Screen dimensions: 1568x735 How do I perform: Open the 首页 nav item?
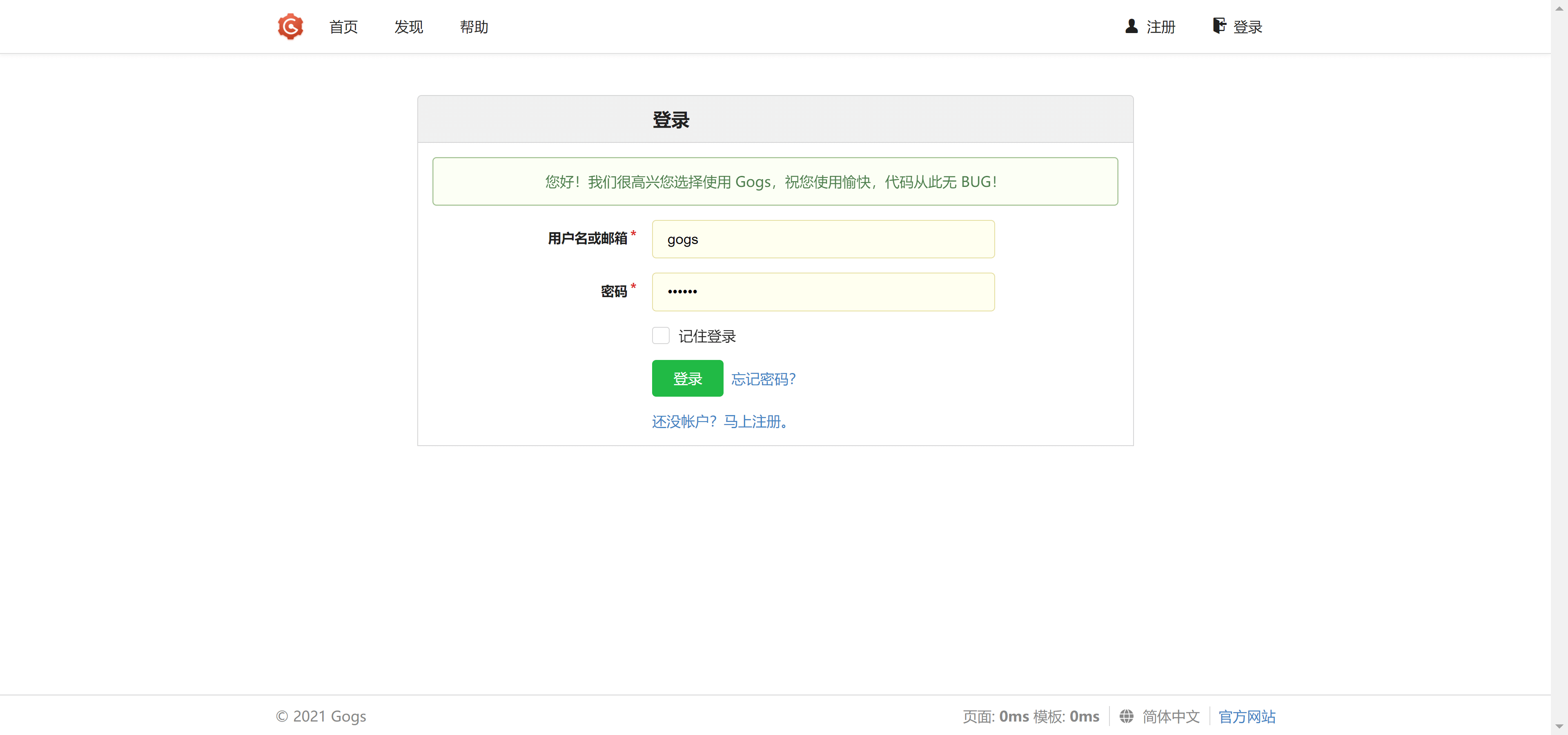coord(343,27)
